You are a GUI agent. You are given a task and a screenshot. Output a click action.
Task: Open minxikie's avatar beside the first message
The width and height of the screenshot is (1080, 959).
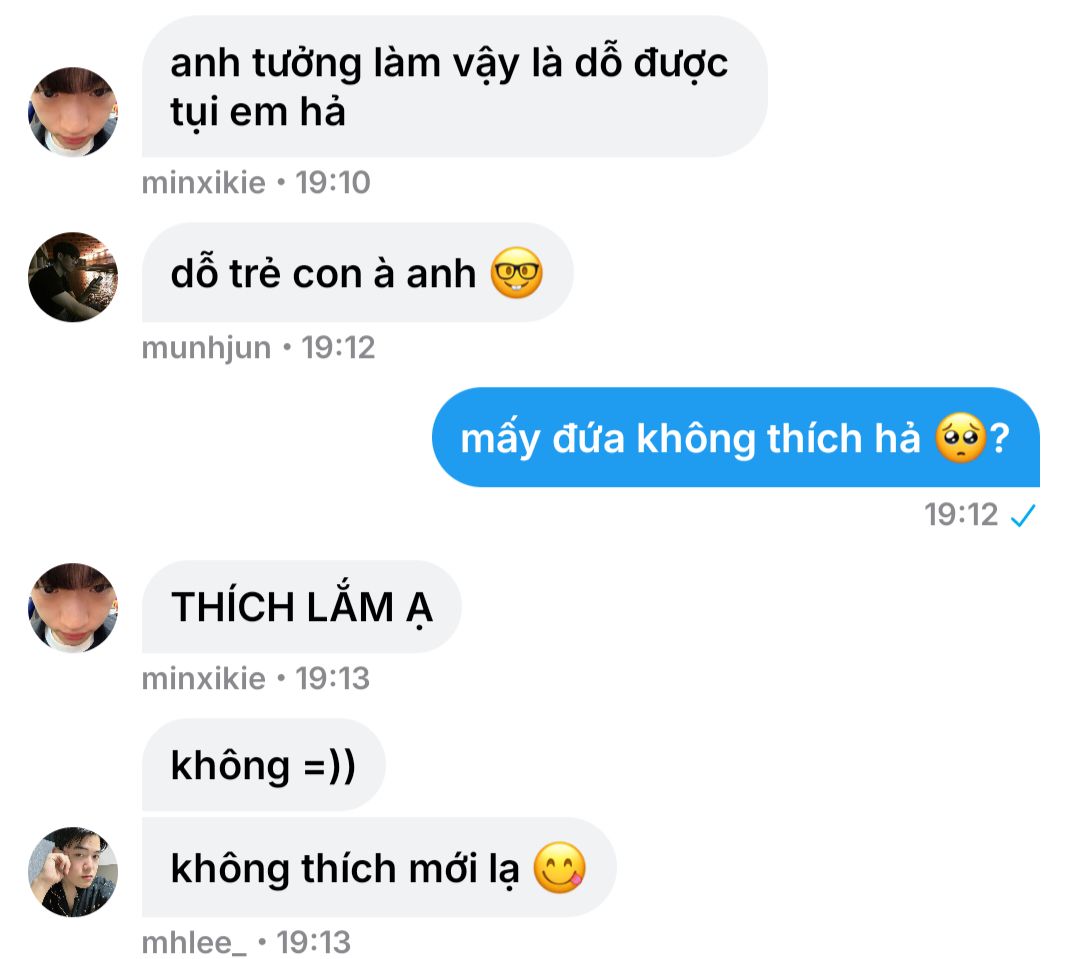[73, 112]
